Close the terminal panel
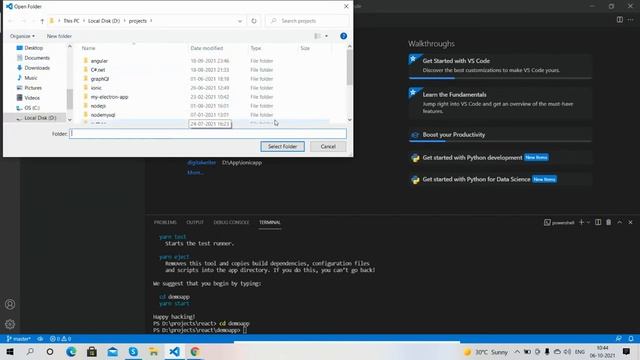 point(630,222)
